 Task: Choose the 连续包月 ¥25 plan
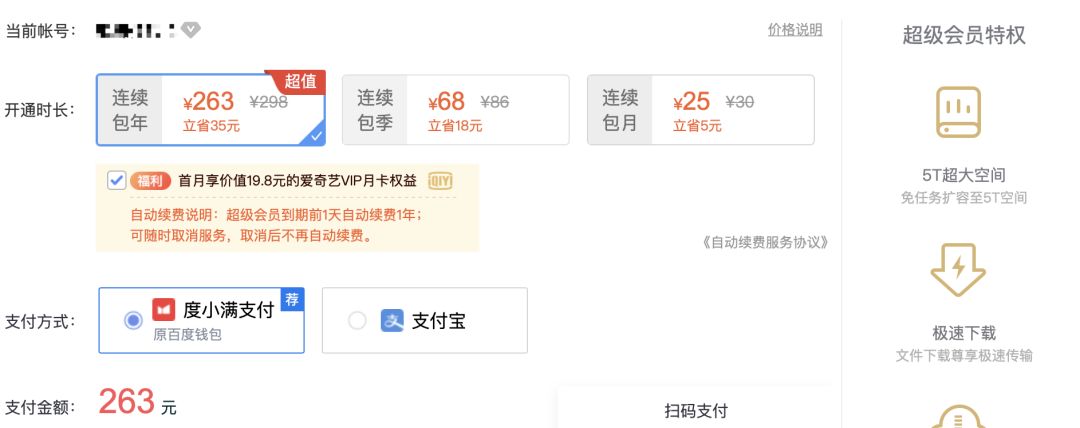pyautogui.click(x=700, y=110)
